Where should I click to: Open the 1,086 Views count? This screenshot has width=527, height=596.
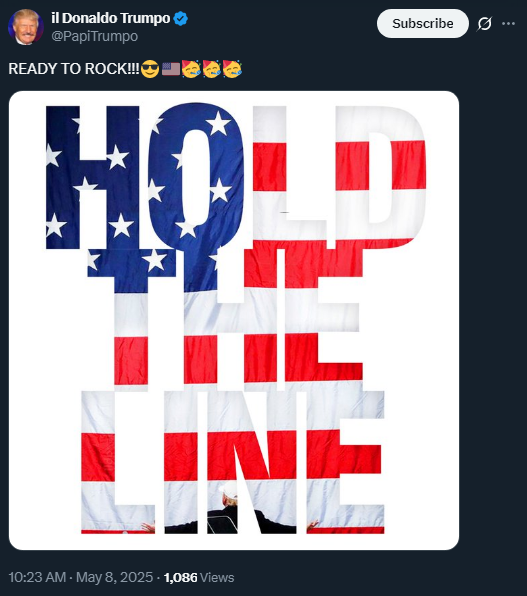(199, 577)
